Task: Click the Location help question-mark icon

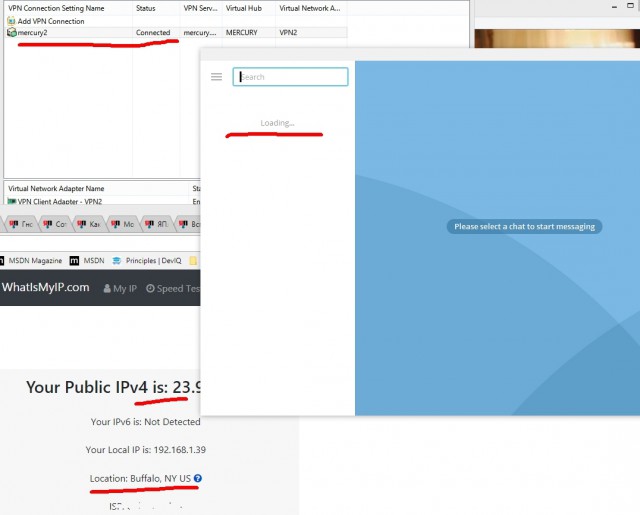Action: (x=198, y=479)
